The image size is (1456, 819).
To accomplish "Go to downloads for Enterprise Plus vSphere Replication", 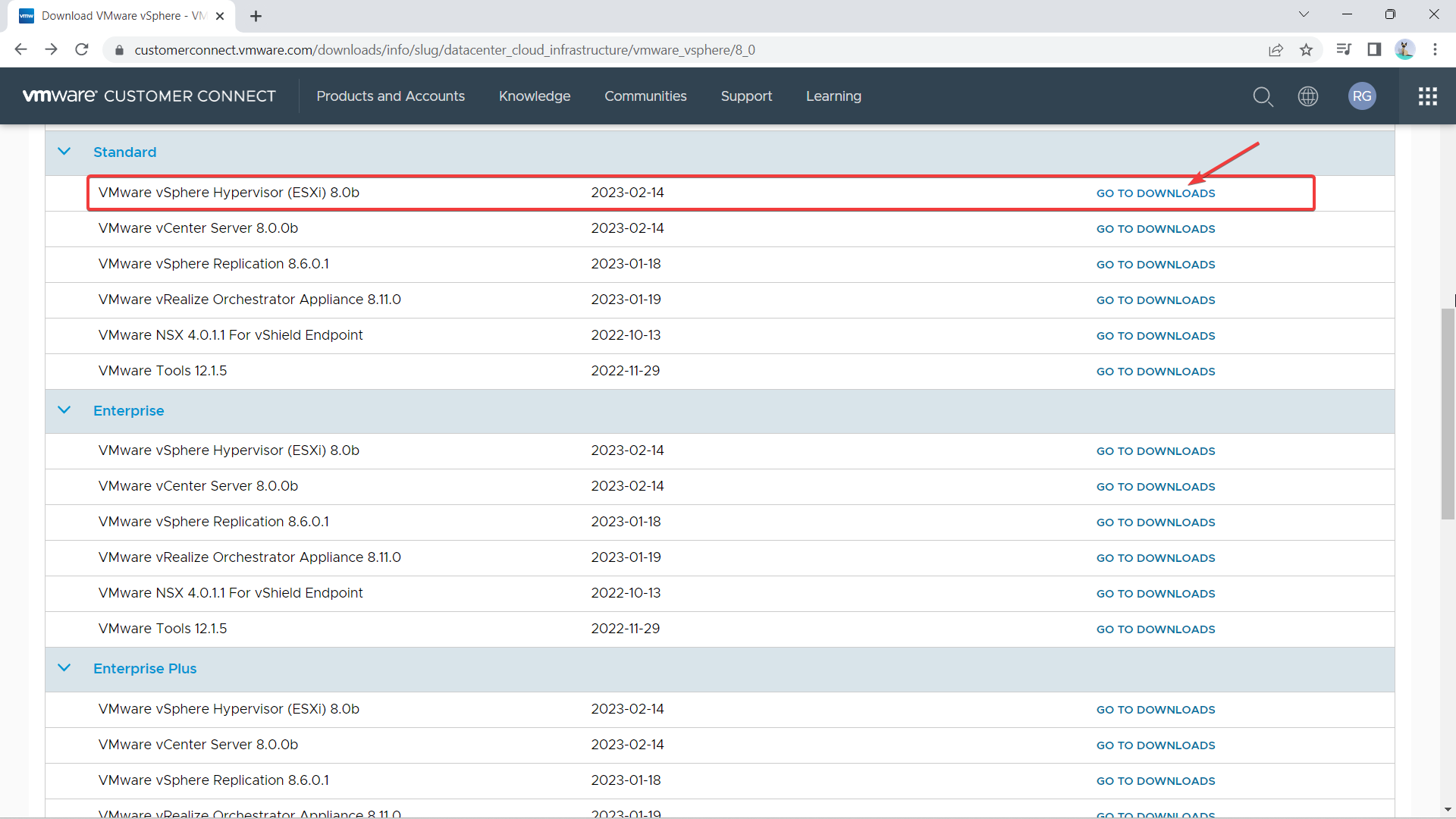I will point(1155,781).
